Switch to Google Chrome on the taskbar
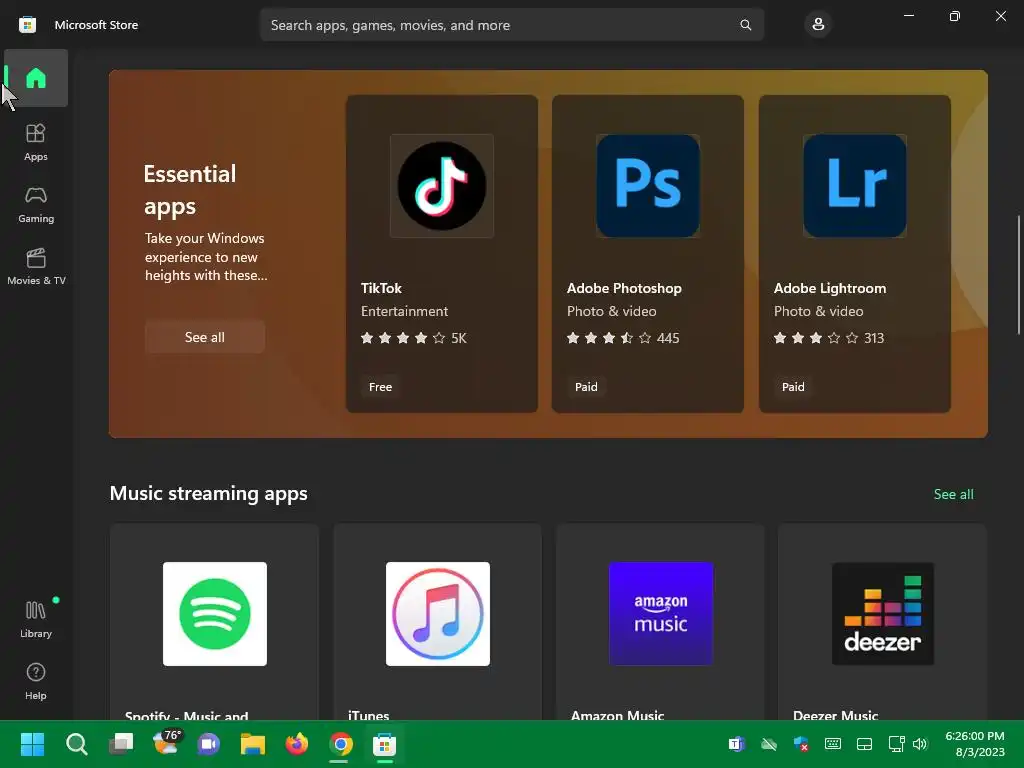This screenshot has width=1024, height=768. click(x=340, y=744)
